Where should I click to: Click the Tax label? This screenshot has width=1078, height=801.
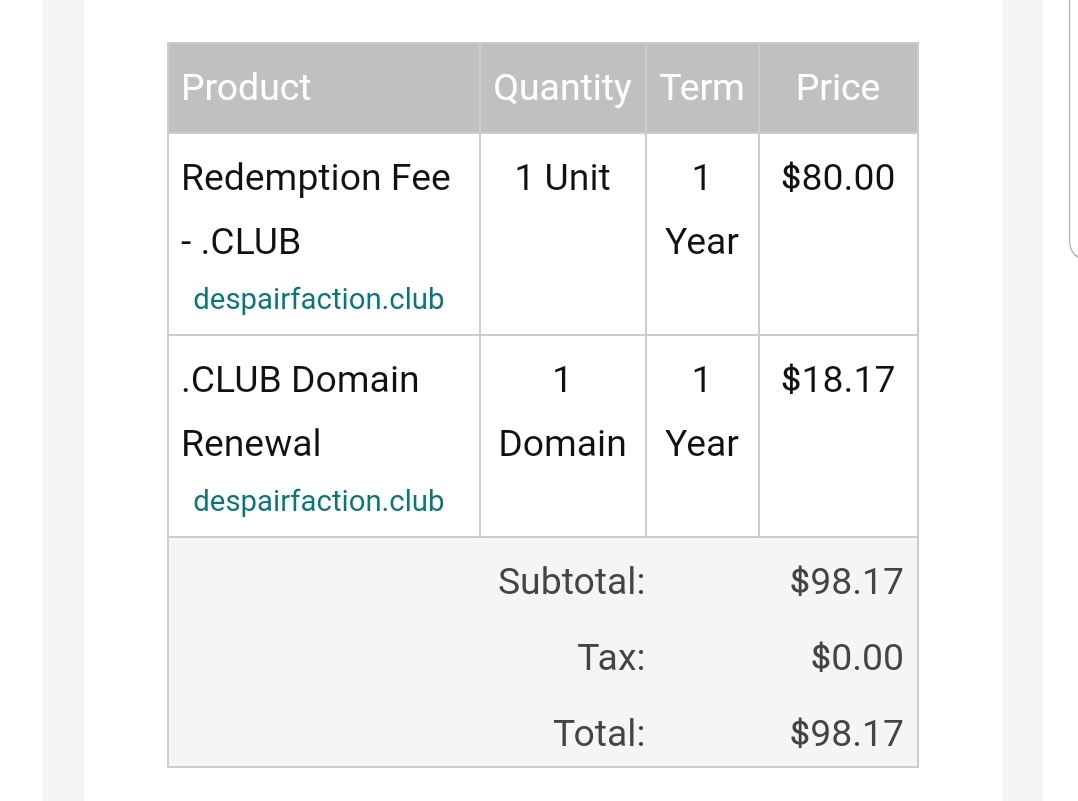click(611, 657)
